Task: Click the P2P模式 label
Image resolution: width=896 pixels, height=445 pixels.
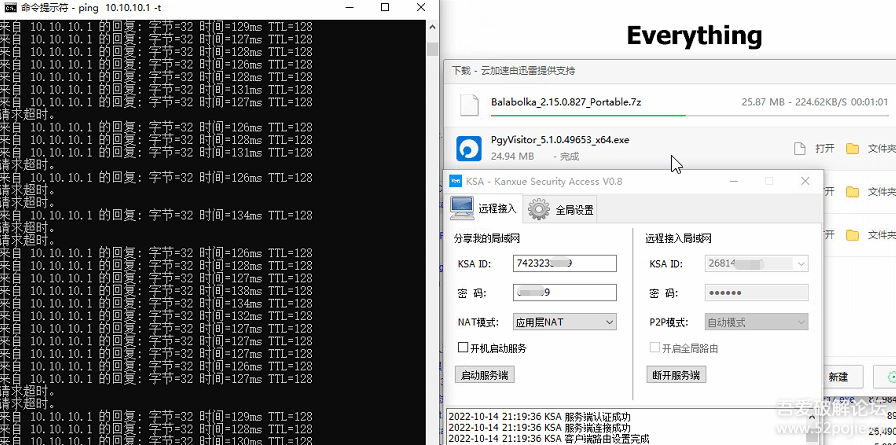Action: [669, 322]
